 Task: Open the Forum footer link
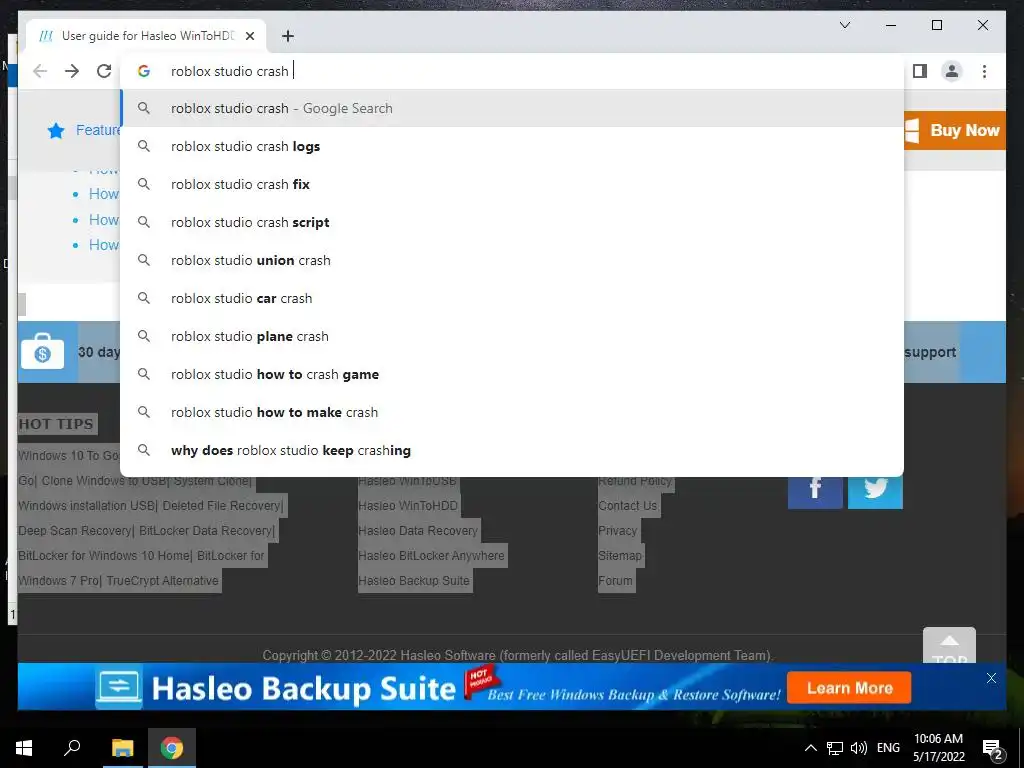click(x=615, y=580)
